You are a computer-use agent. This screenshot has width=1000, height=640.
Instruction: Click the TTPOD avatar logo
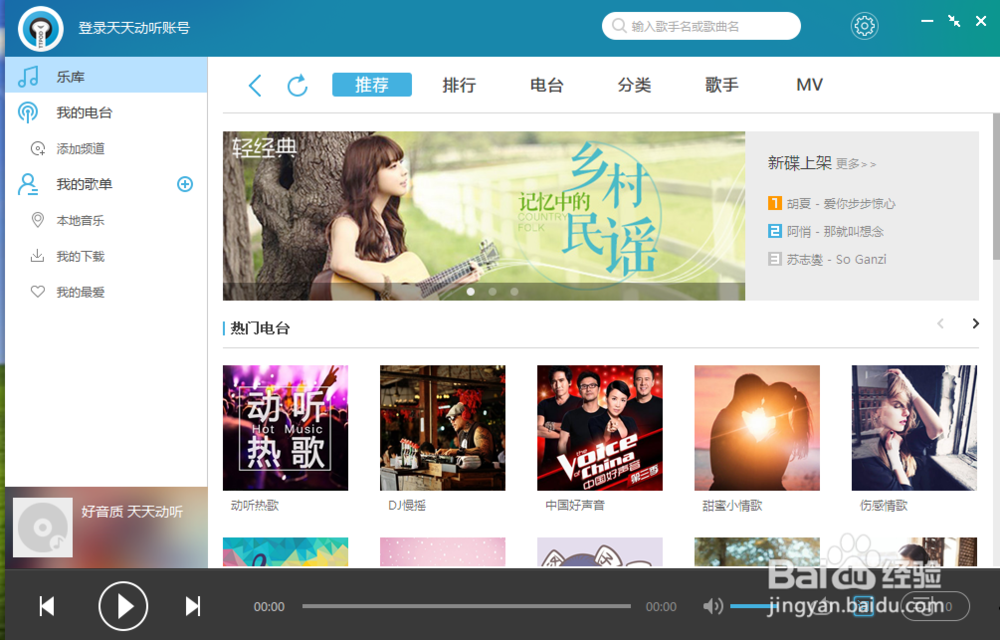(x=41, y=29)
